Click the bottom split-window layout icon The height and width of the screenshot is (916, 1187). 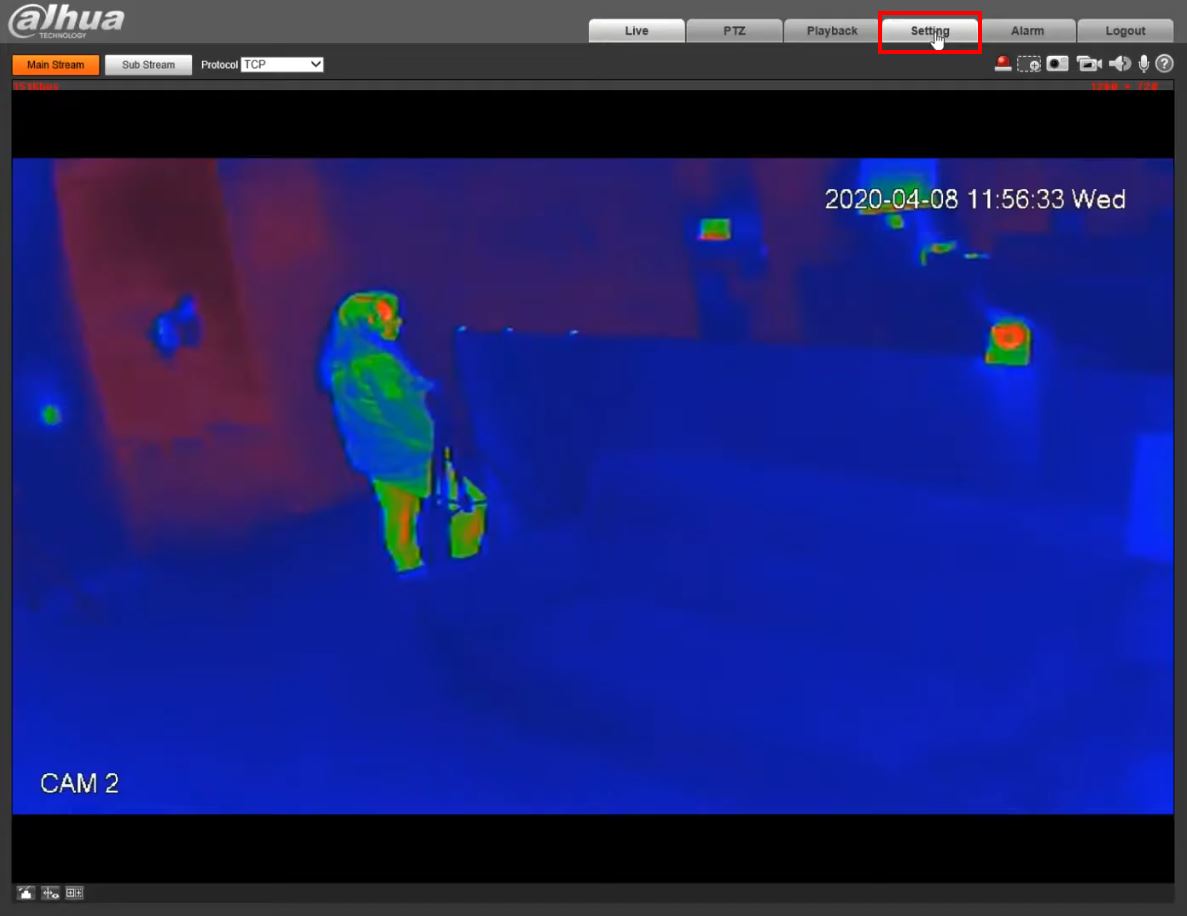coord(74,893)
